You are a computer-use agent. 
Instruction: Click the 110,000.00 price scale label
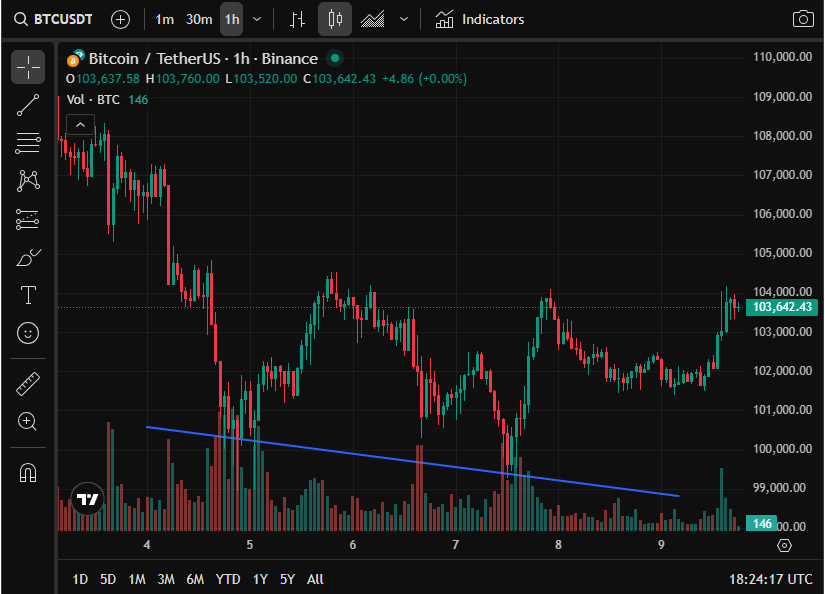coord(782,57)
